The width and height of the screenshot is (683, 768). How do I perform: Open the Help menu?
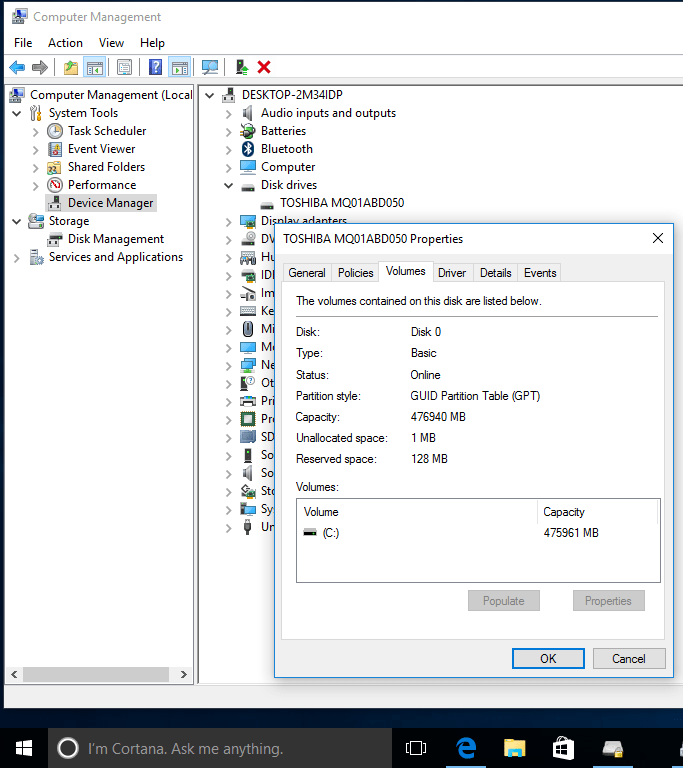click(x=152, y=43)
